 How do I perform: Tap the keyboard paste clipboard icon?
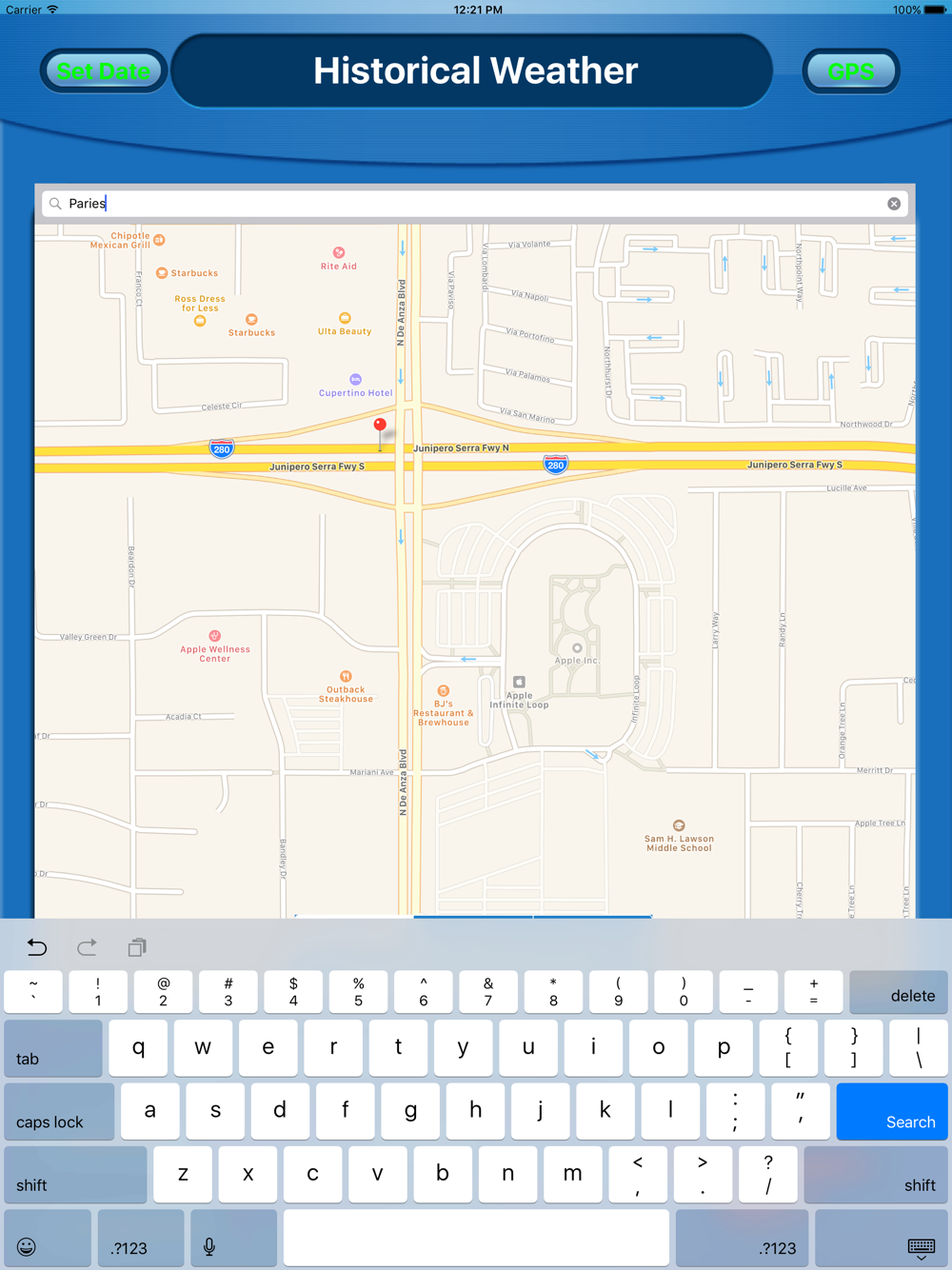click(x=137, y=947)
